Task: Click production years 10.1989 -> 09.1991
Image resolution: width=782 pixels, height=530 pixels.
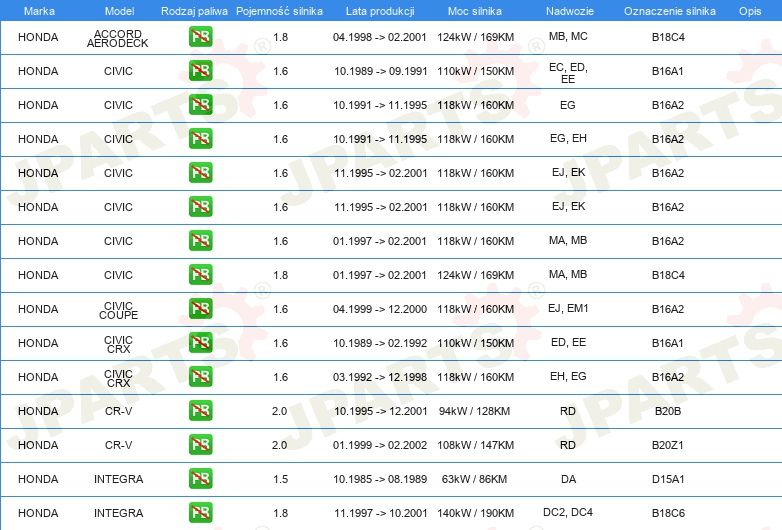Action: point(381,71)
